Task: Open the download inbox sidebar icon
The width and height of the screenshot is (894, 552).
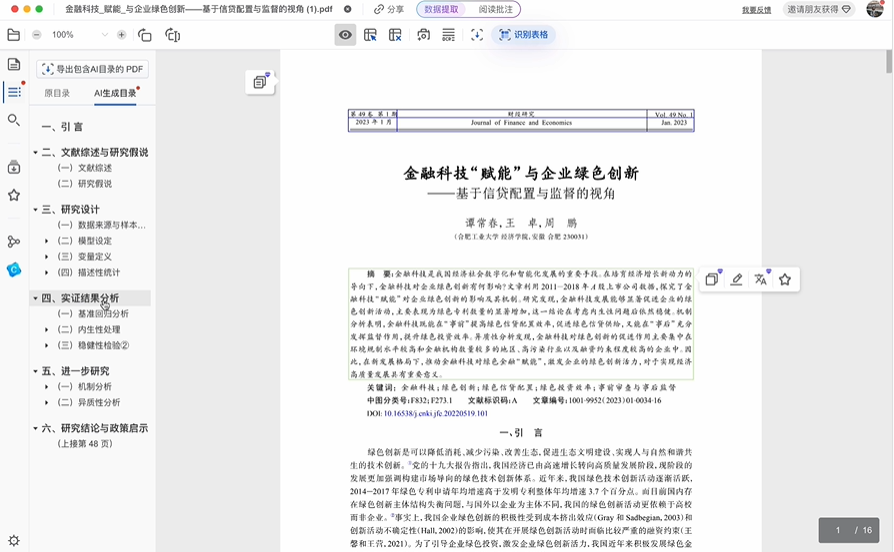Action: pyautogui.click(x=14, y=167)
